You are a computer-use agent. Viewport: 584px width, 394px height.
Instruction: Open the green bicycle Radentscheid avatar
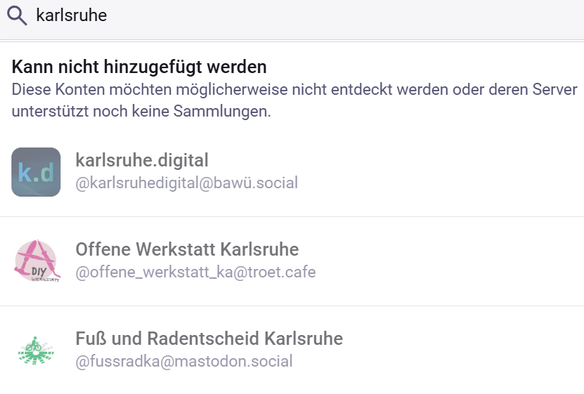coord(36,350)
